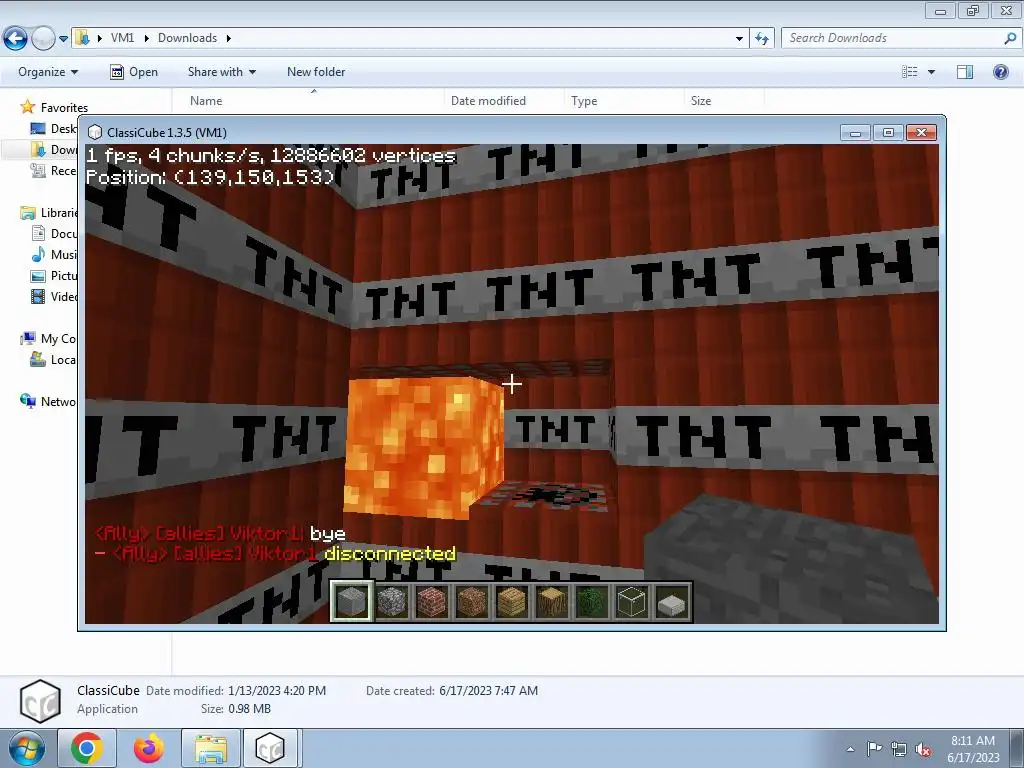Select VM1 in the address breadcrumb
This screenshot has width=1024, height=768.
pyautogui.click(x=122, y=38)
